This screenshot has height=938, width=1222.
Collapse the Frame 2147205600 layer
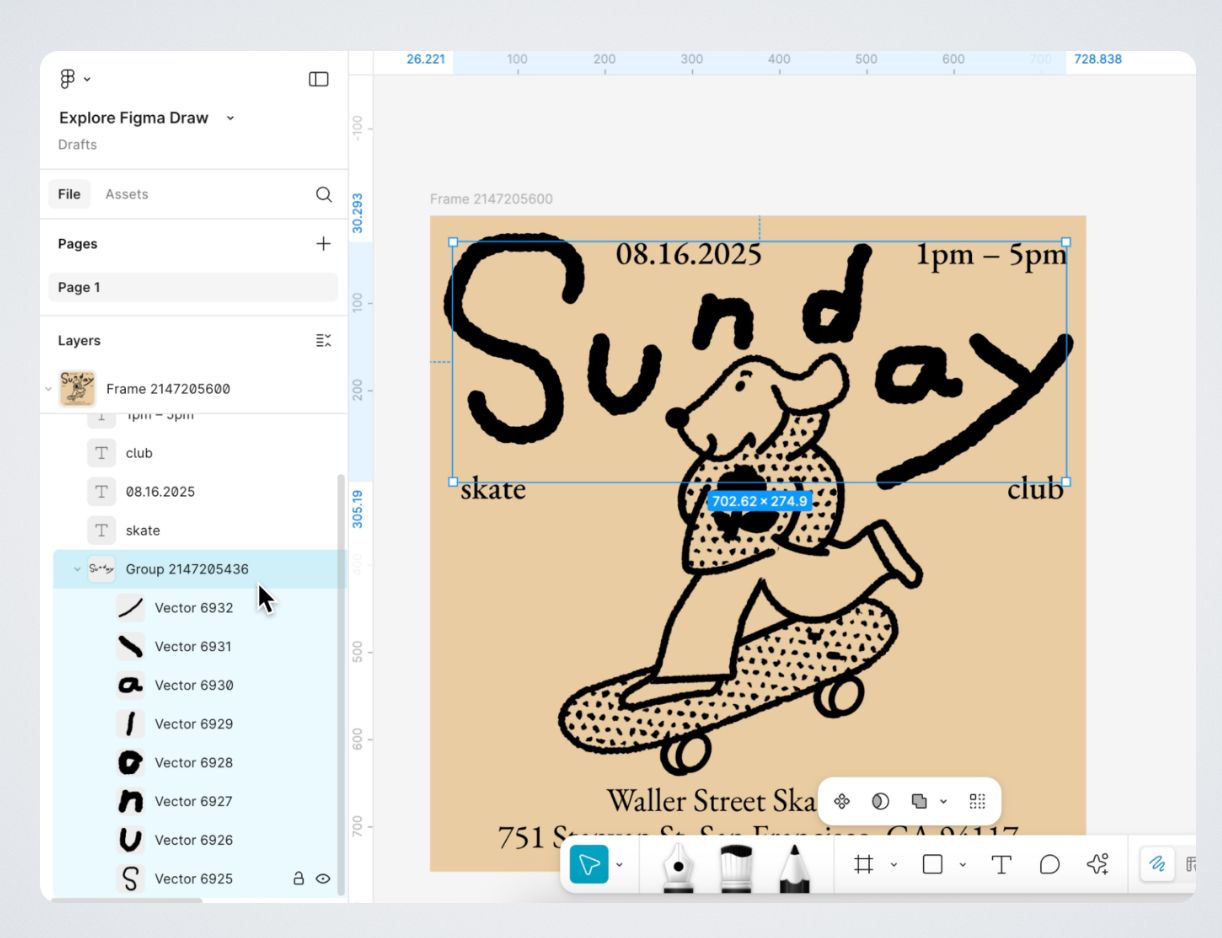[x=48, y=388]
